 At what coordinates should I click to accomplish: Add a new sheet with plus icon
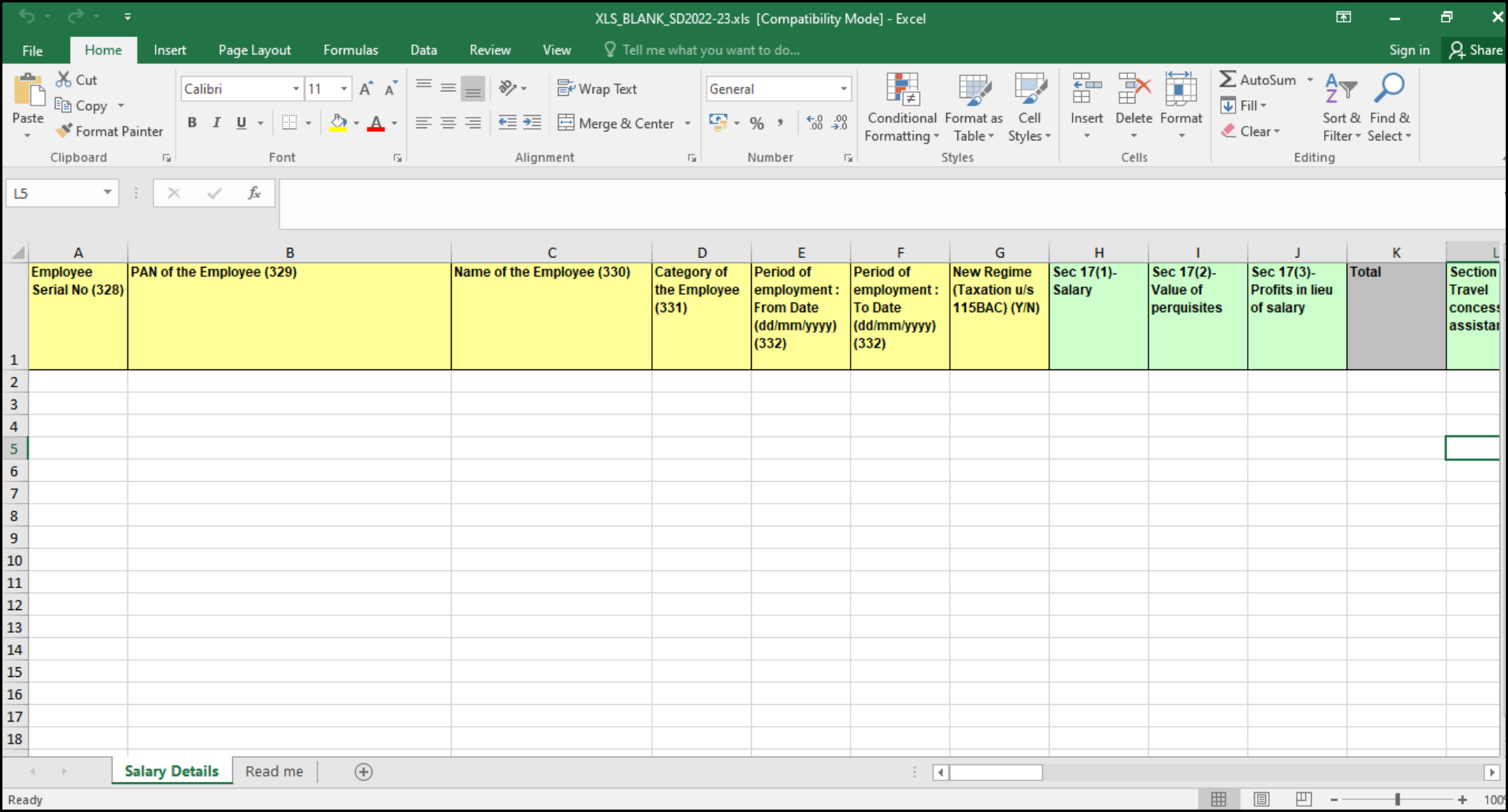[363, 771]
